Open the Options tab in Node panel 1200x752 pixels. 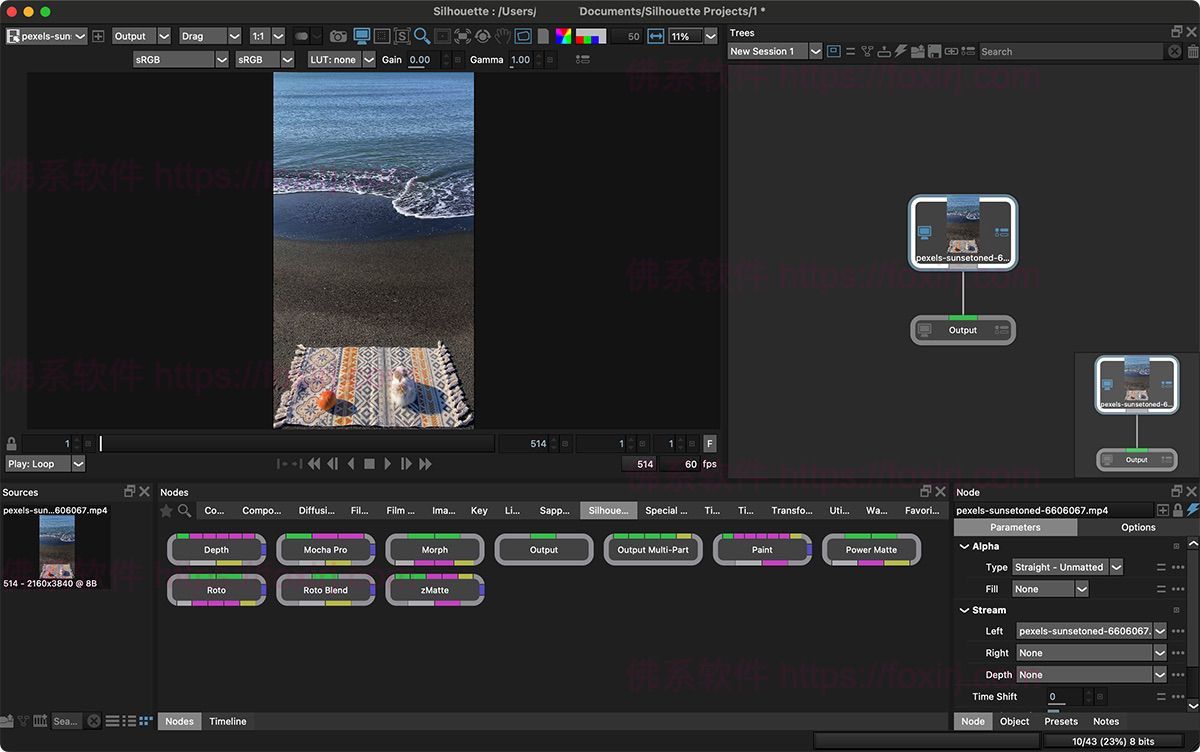1138,527
